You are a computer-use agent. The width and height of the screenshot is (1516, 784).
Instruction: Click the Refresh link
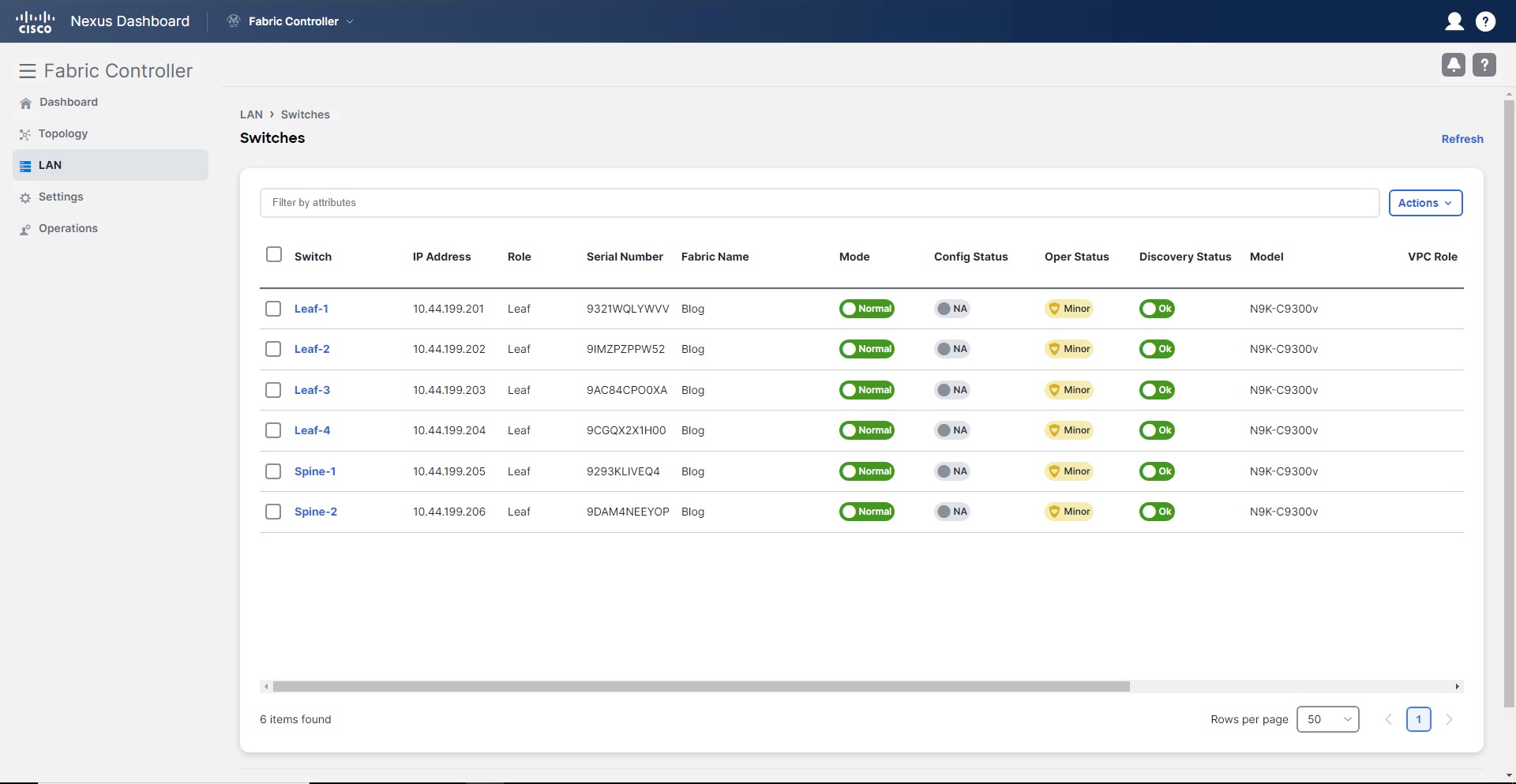[x=1462, y=139]
